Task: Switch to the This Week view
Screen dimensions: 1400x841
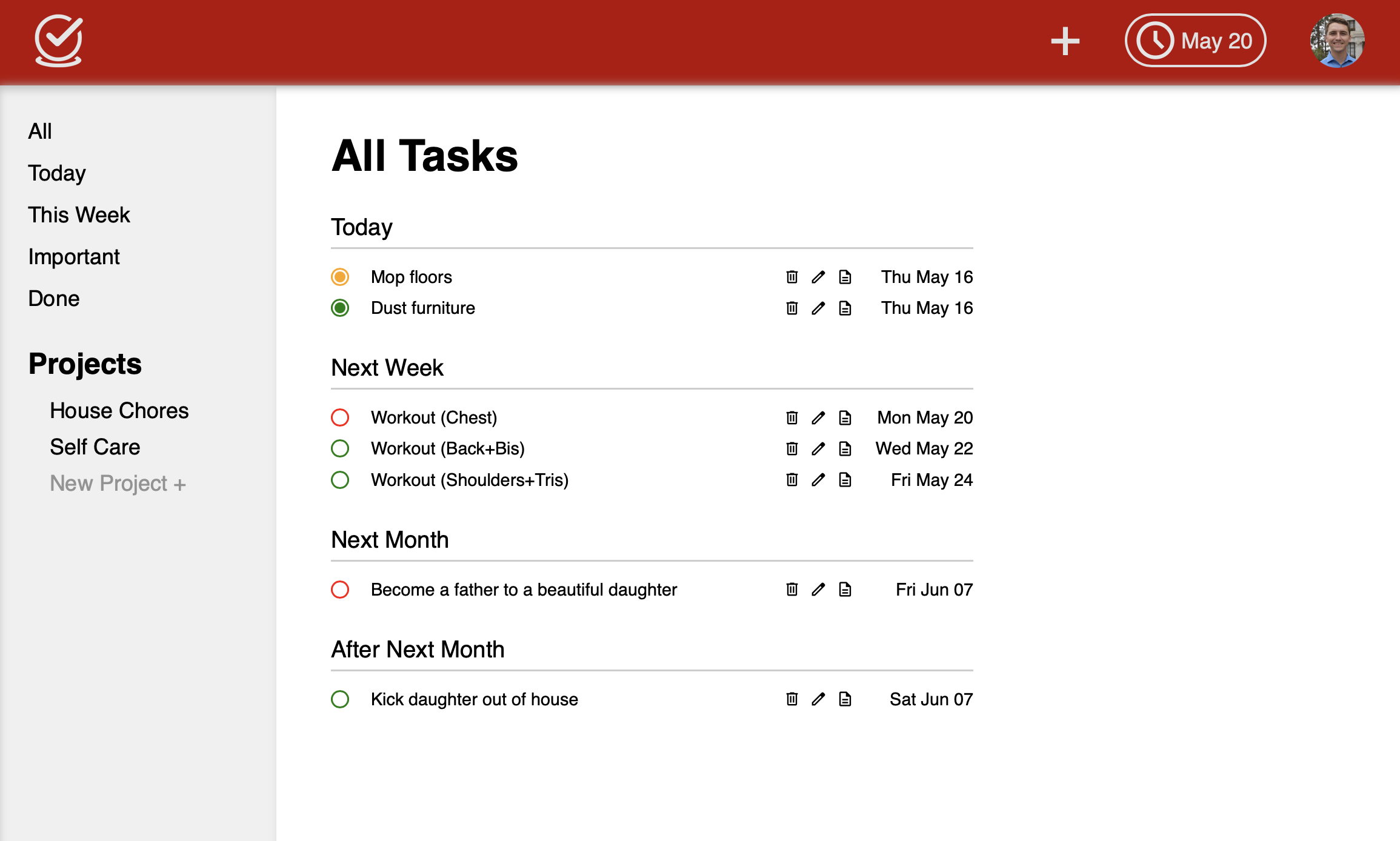Action: (79, 214)
